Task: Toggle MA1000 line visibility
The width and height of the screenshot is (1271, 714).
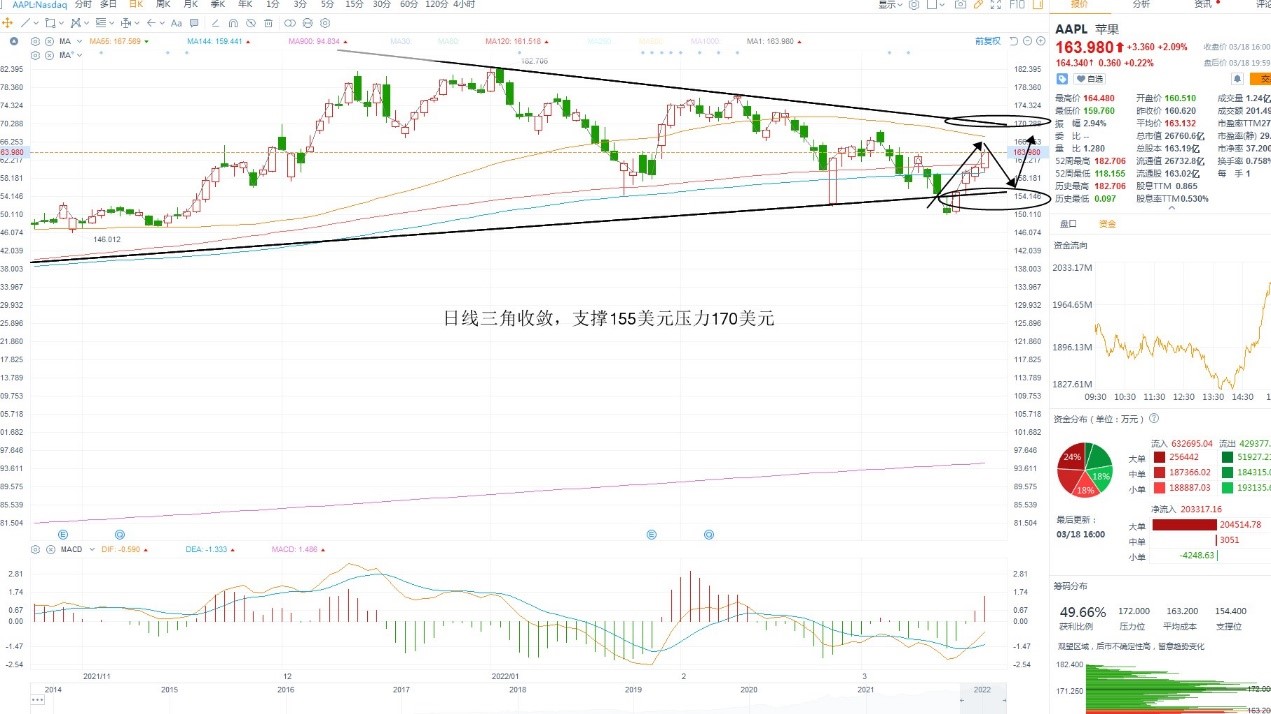Action: (703, 41)
